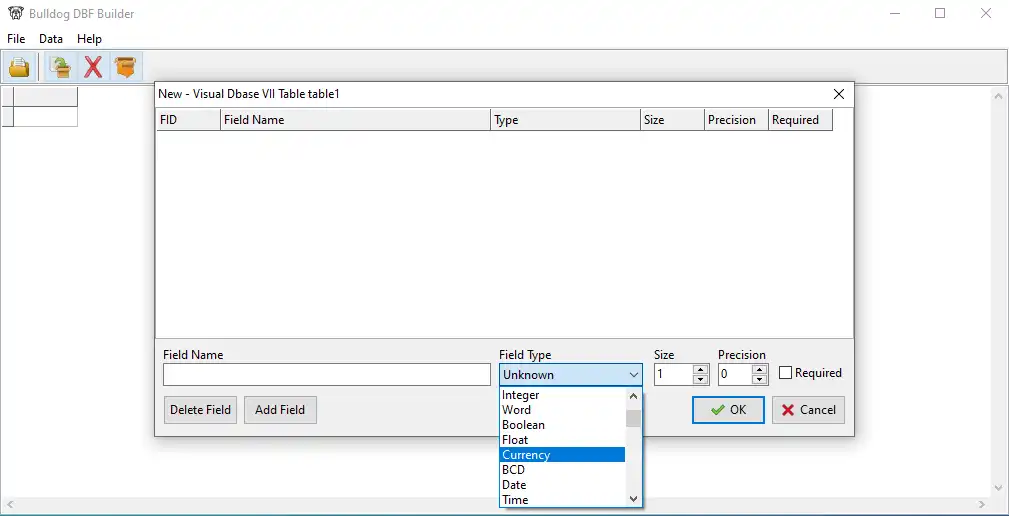This screenshot has height=516, width=1009.
Task: Decrease Precision with the down spinner
Action: [759, 380]
